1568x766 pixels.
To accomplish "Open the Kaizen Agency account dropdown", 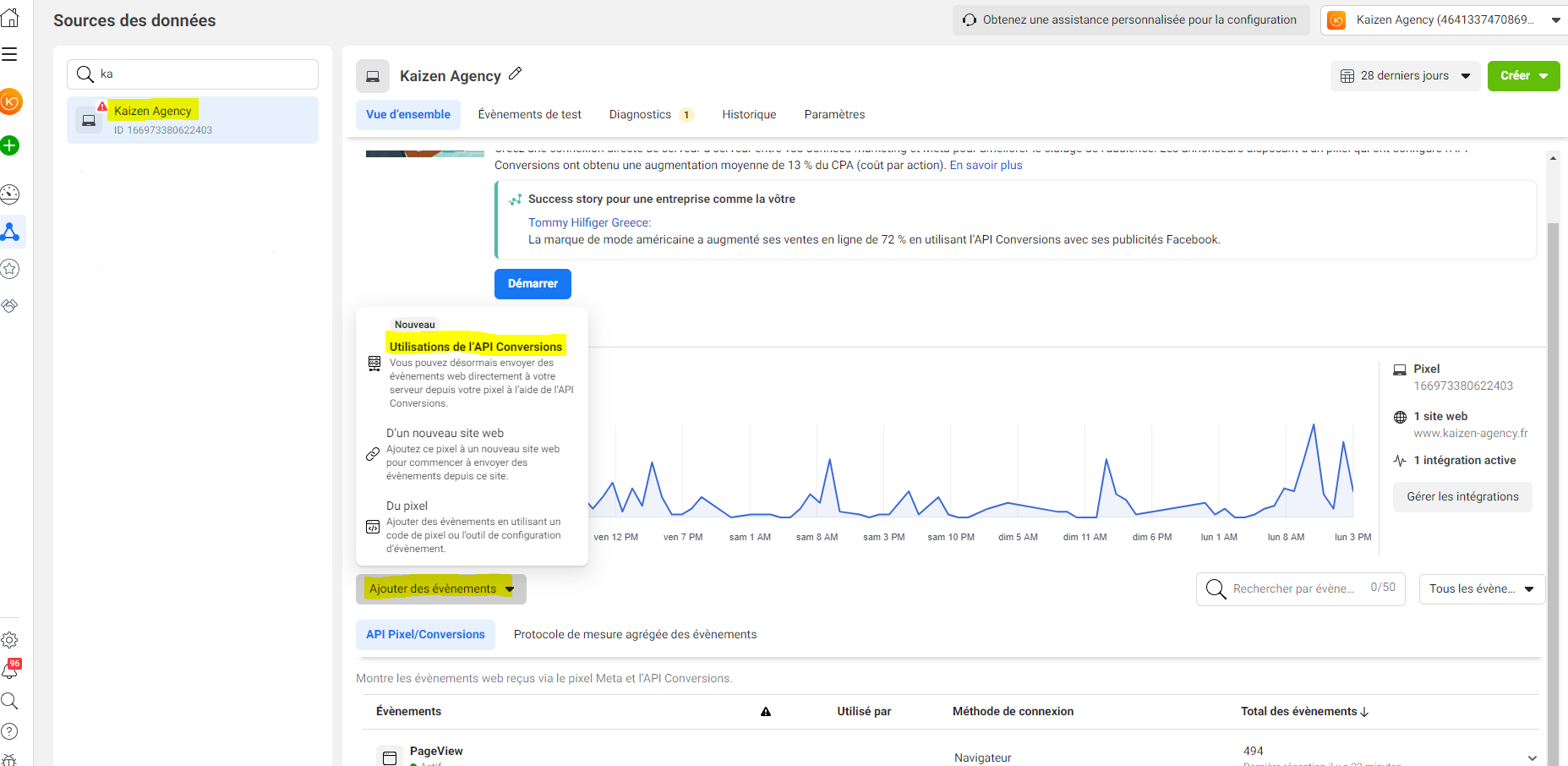I will tap(1445, 20).
